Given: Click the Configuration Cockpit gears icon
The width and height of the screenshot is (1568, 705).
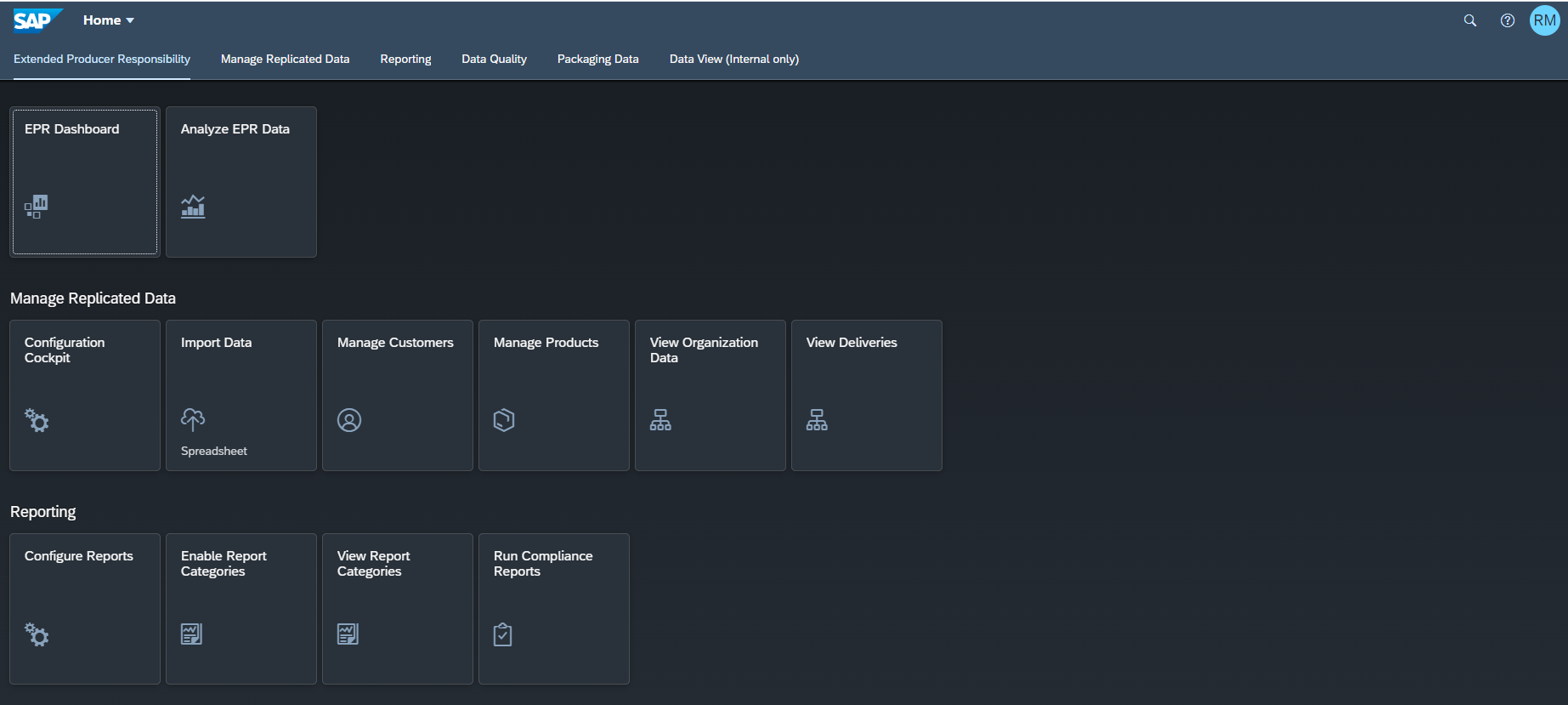Looking at the screenshot, I should [x=37, y=420].
